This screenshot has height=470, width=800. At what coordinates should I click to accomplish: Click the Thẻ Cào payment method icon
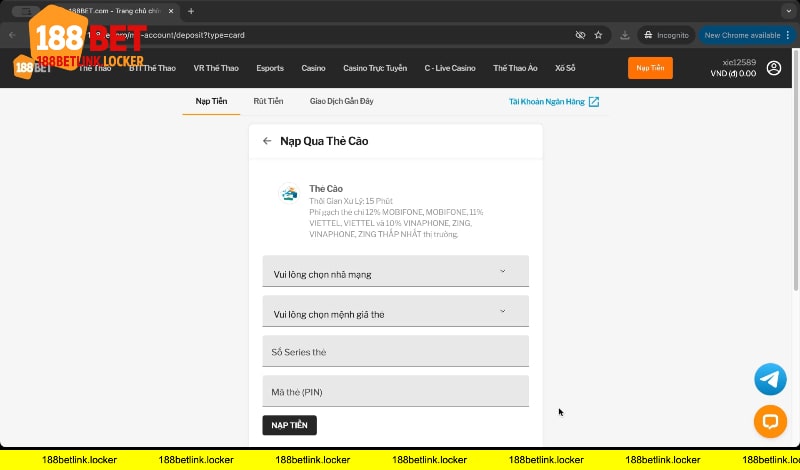click(x=289, y=194)
